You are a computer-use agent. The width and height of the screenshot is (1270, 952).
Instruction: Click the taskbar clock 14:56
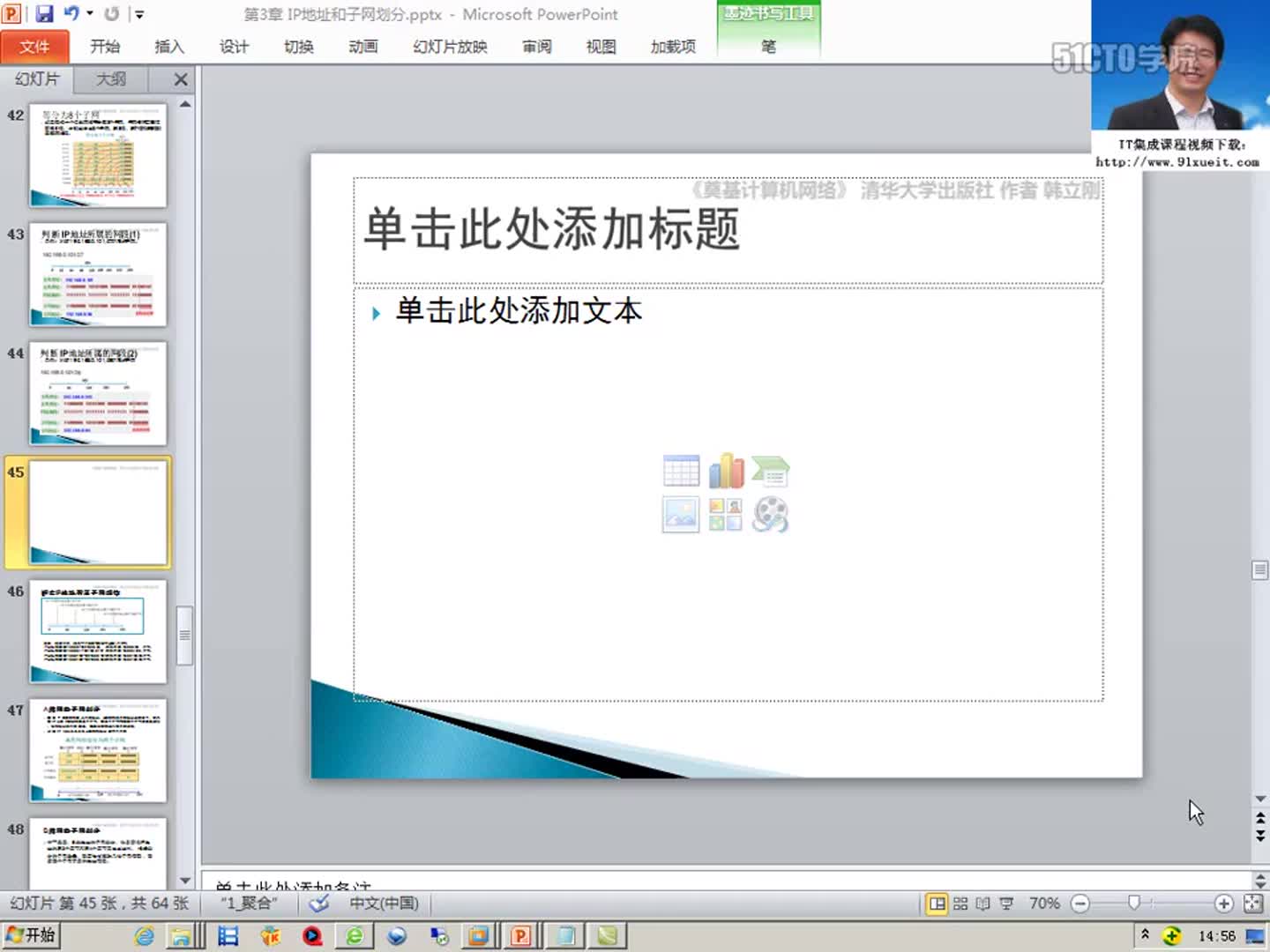pyautogui.click(x=1216, y=936)
